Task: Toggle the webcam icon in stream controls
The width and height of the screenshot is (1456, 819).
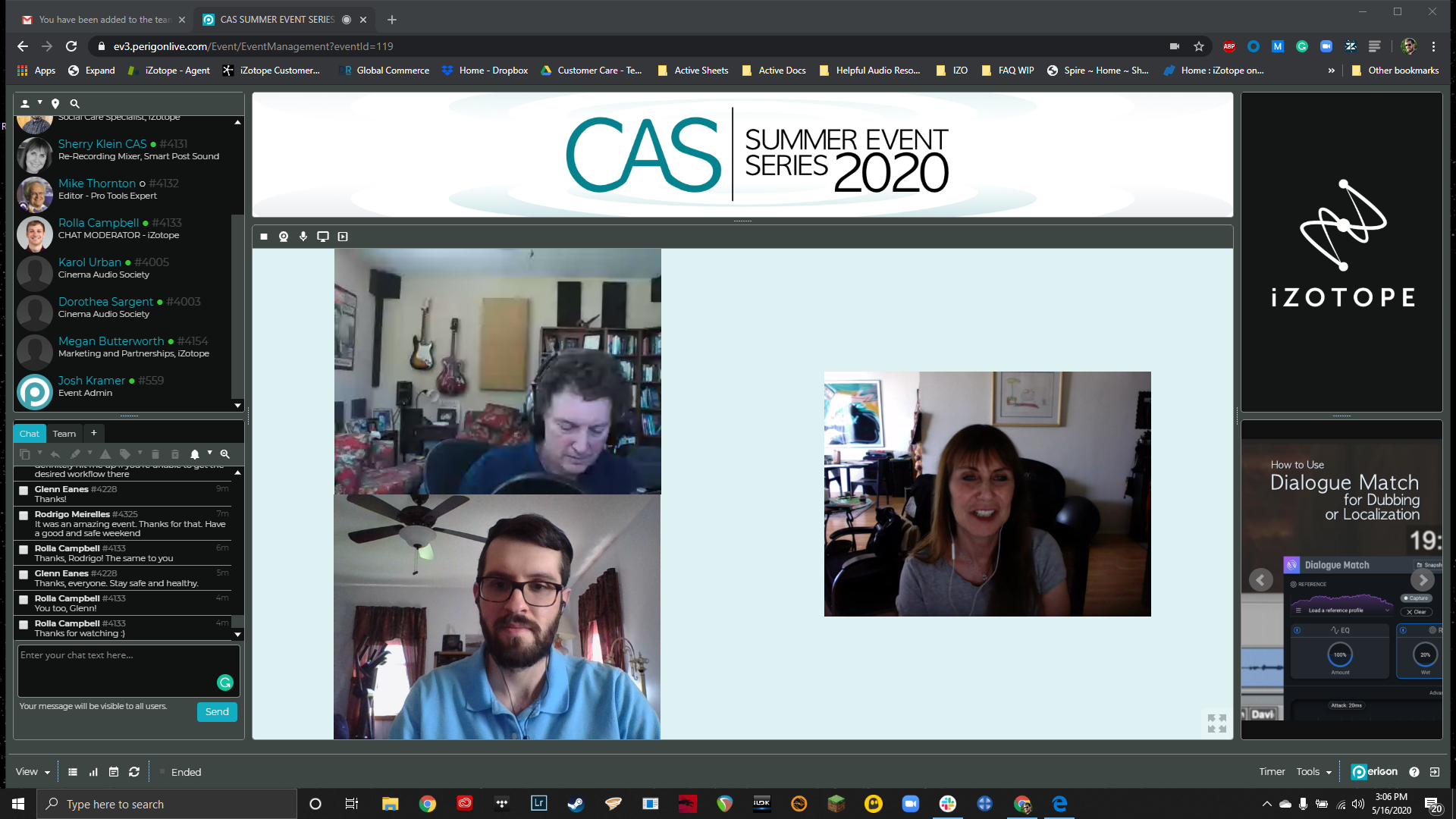Action: 284,236
